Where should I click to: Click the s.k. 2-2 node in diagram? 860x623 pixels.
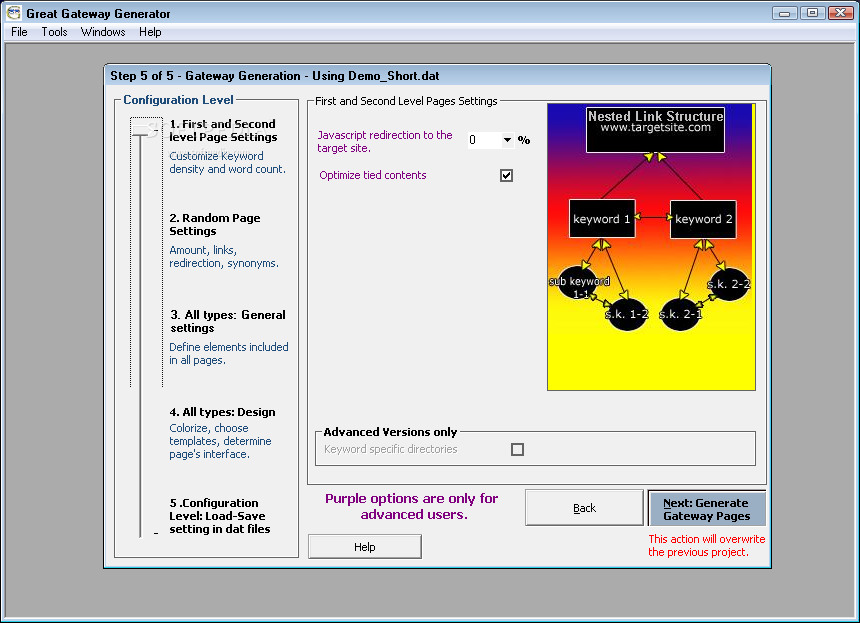pos(728,284)
